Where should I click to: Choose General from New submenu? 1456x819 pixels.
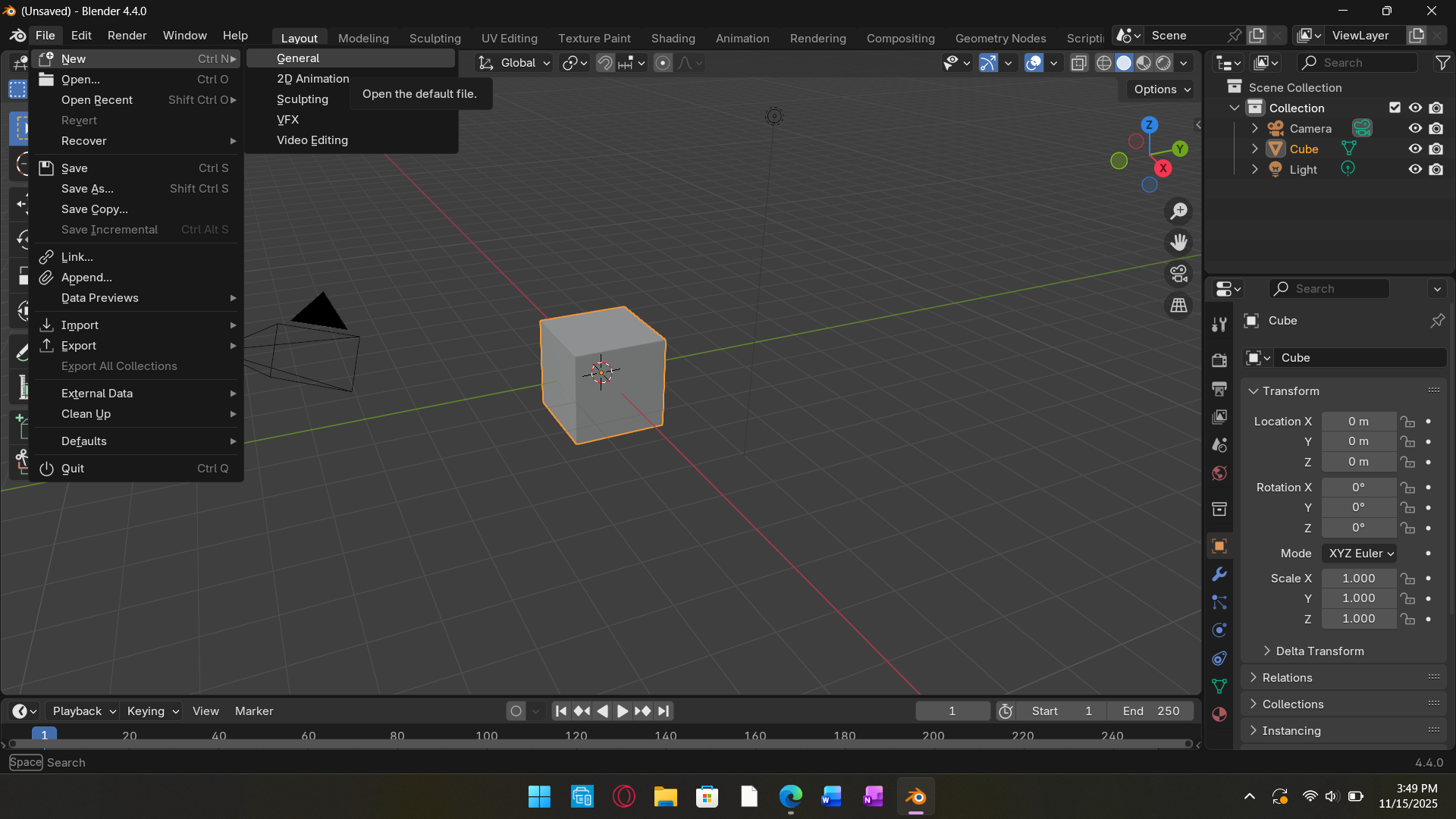click(x=351, y=58)
